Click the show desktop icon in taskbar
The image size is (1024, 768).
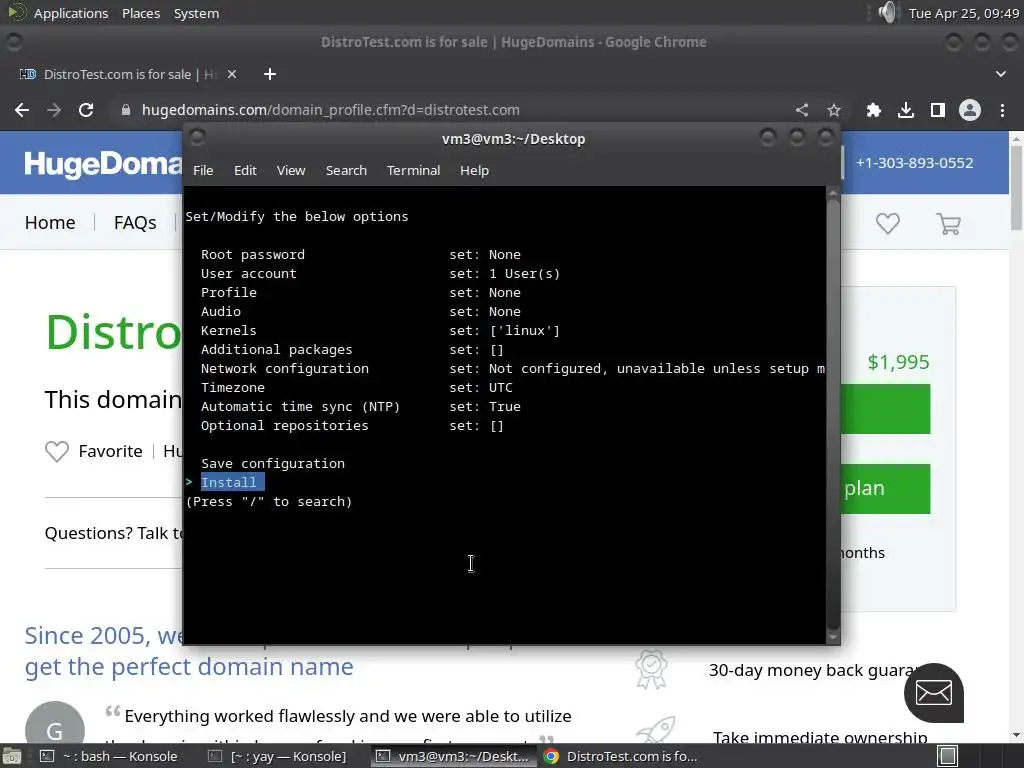coord(12,756)
